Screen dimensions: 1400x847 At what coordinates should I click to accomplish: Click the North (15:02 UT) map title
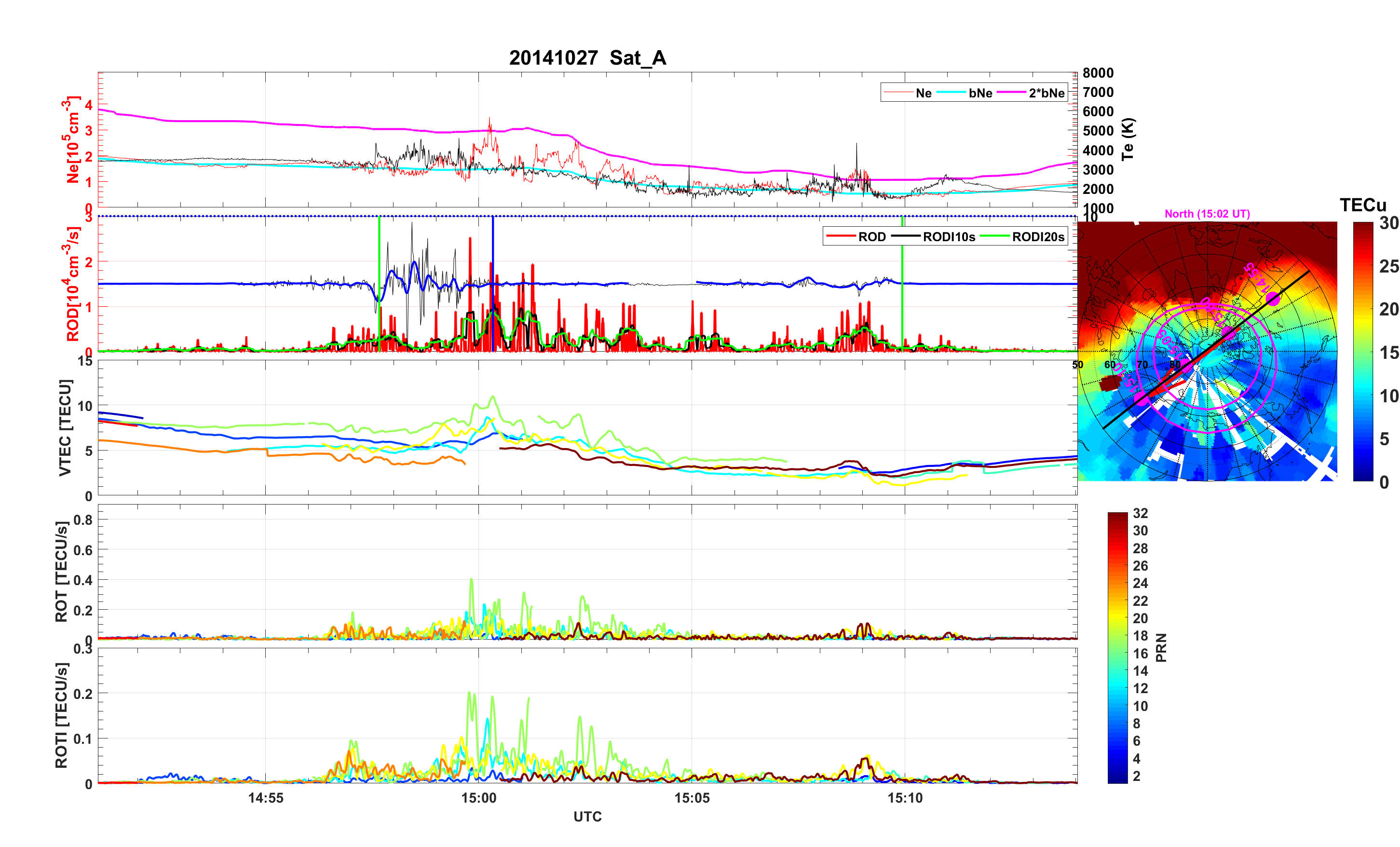1207,214
